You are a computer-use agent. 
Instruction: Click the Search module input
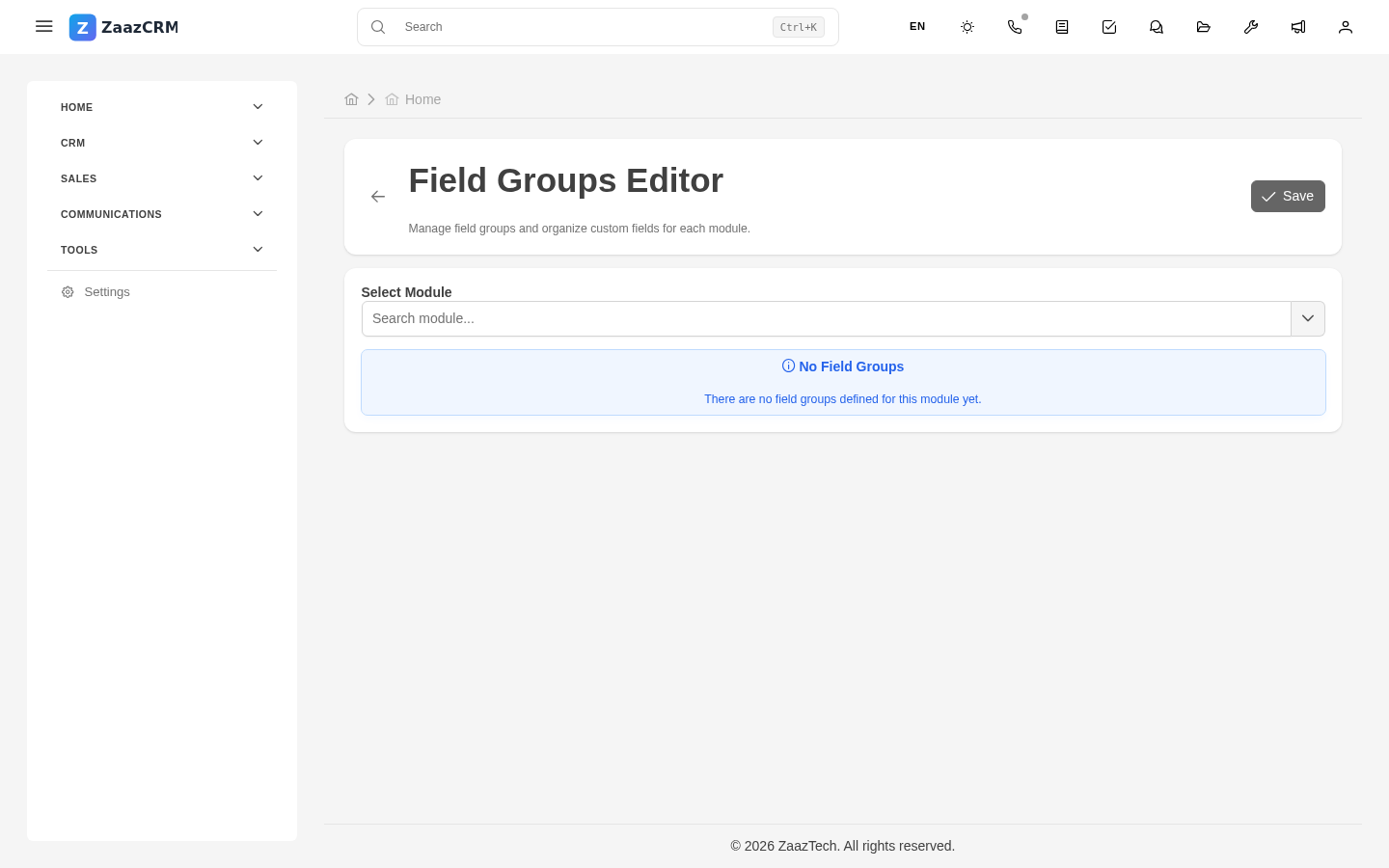(x=826, y=318)
